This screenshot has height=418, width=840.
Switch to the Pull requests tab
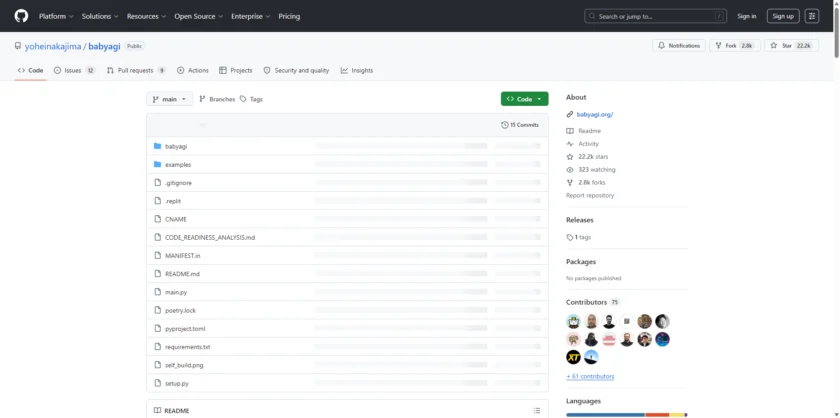(x=135, y=70)
